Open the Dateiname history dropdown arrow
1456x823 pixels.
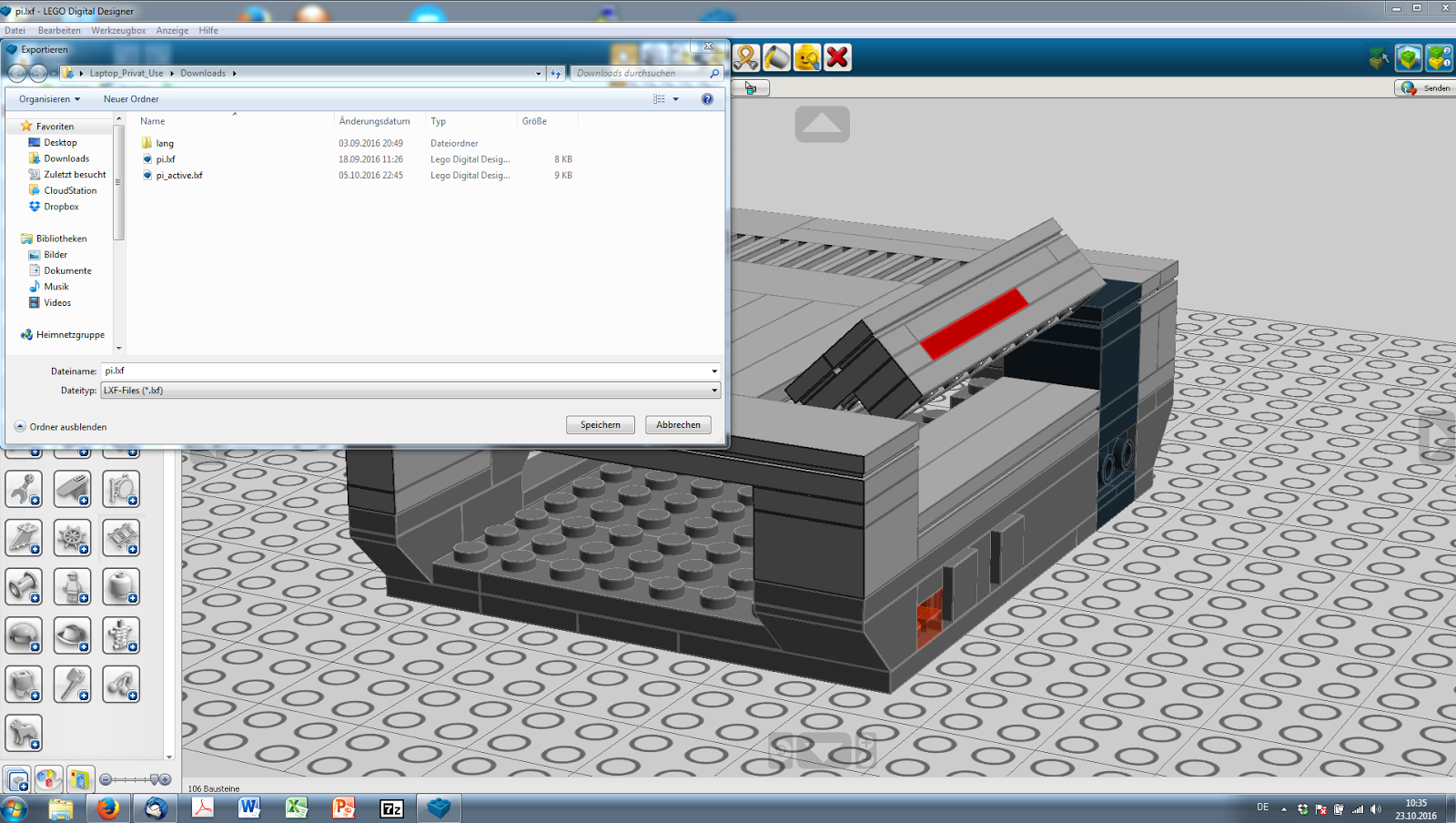tap(714, 371)
